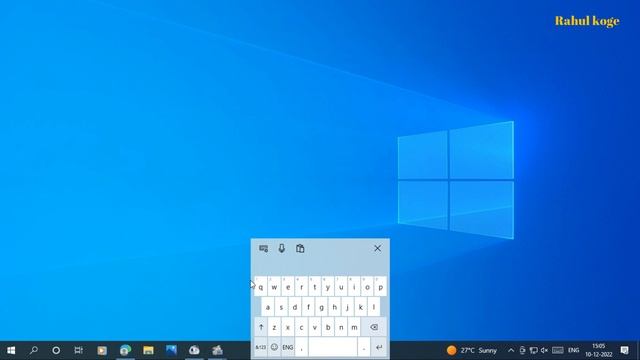The width and height of the screenshot is (640, 360).
Task: Open ENG input language in tray
Action: [x=573, y=350]
